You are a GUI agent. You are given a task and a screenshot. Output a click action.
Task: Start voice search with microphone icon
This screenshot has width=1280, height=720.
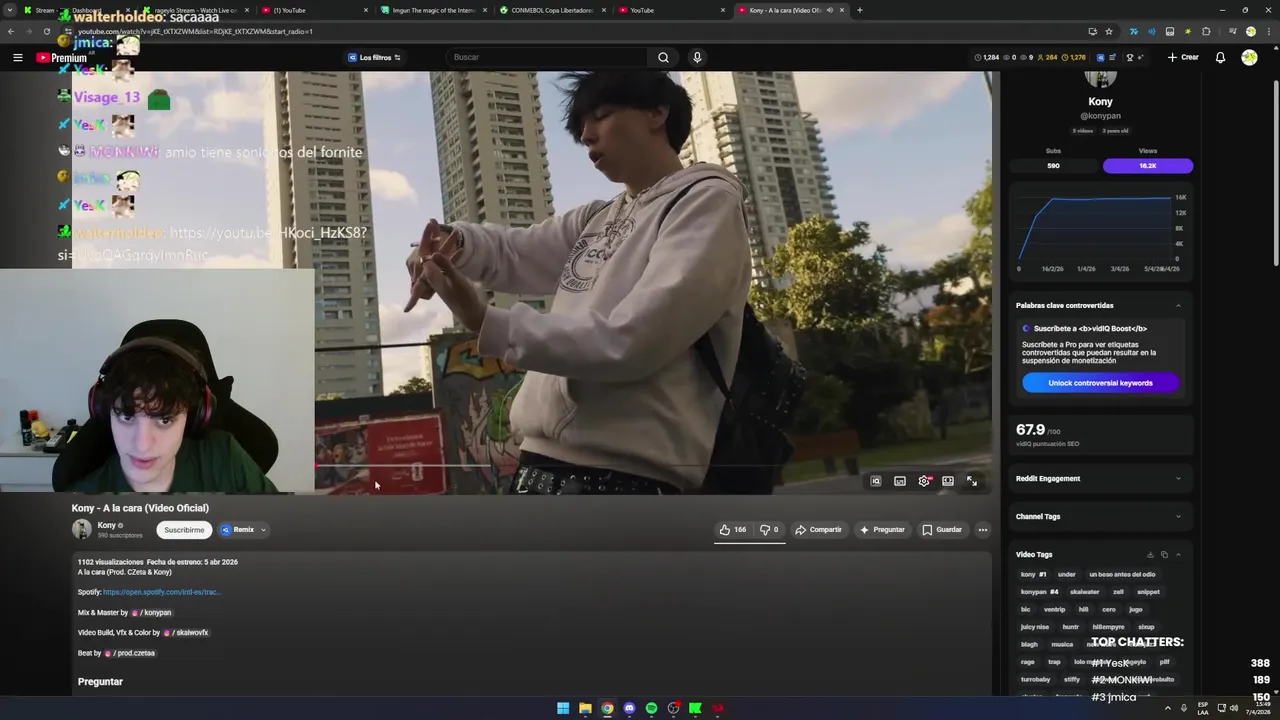697,57
